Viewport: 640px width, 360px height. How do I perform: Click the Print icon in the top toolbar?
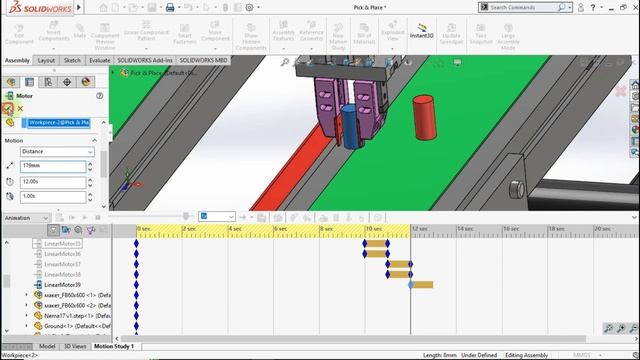pyautogui.click(x=170, y=7)
